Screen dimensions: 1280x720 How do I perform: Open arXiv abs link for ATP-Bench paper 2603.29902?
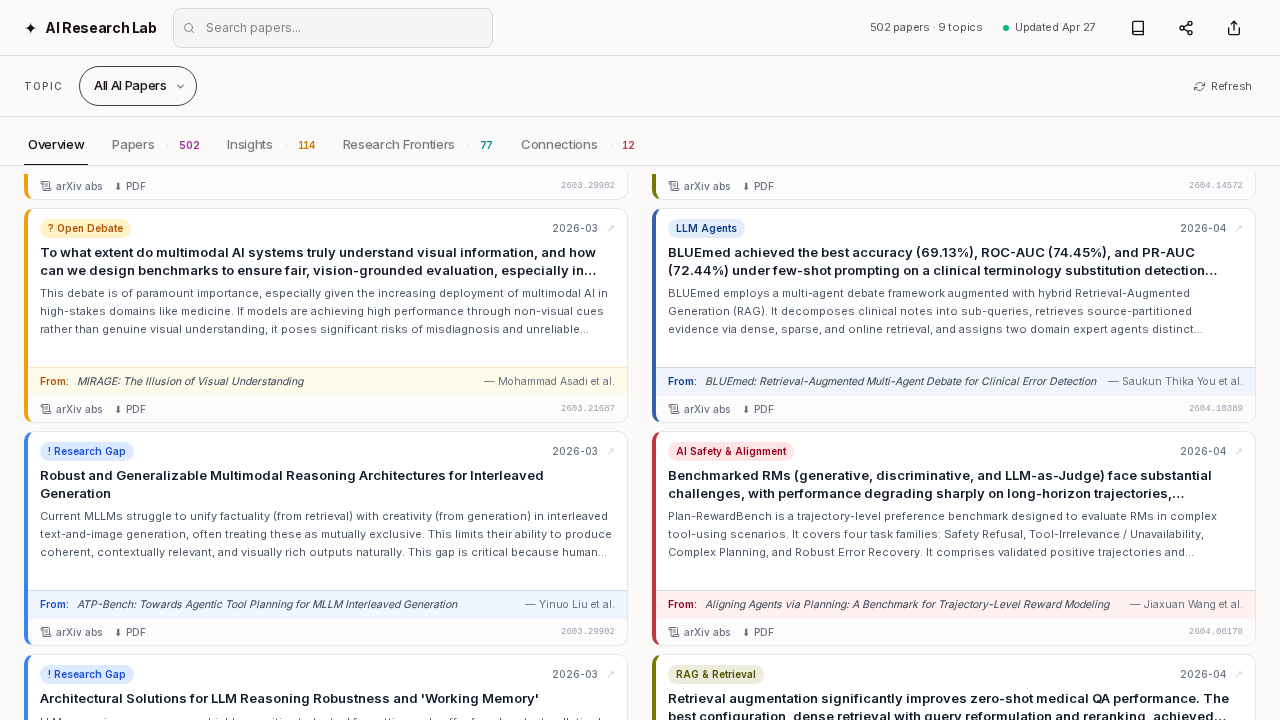click(x=72, y=632)
